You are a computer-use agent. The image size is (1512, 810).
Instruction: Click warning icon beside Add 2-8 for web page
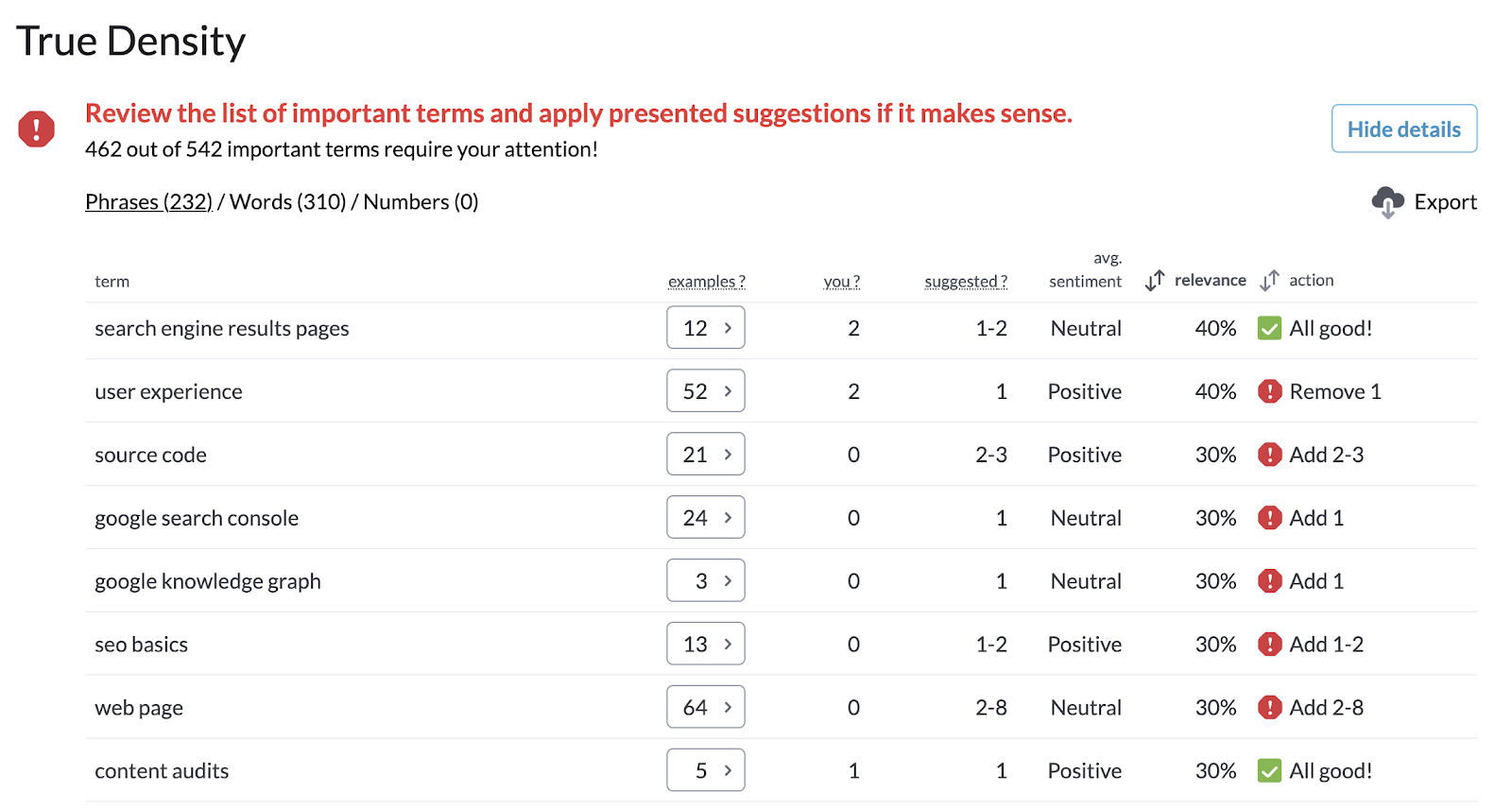click(x=1269, y=707)
